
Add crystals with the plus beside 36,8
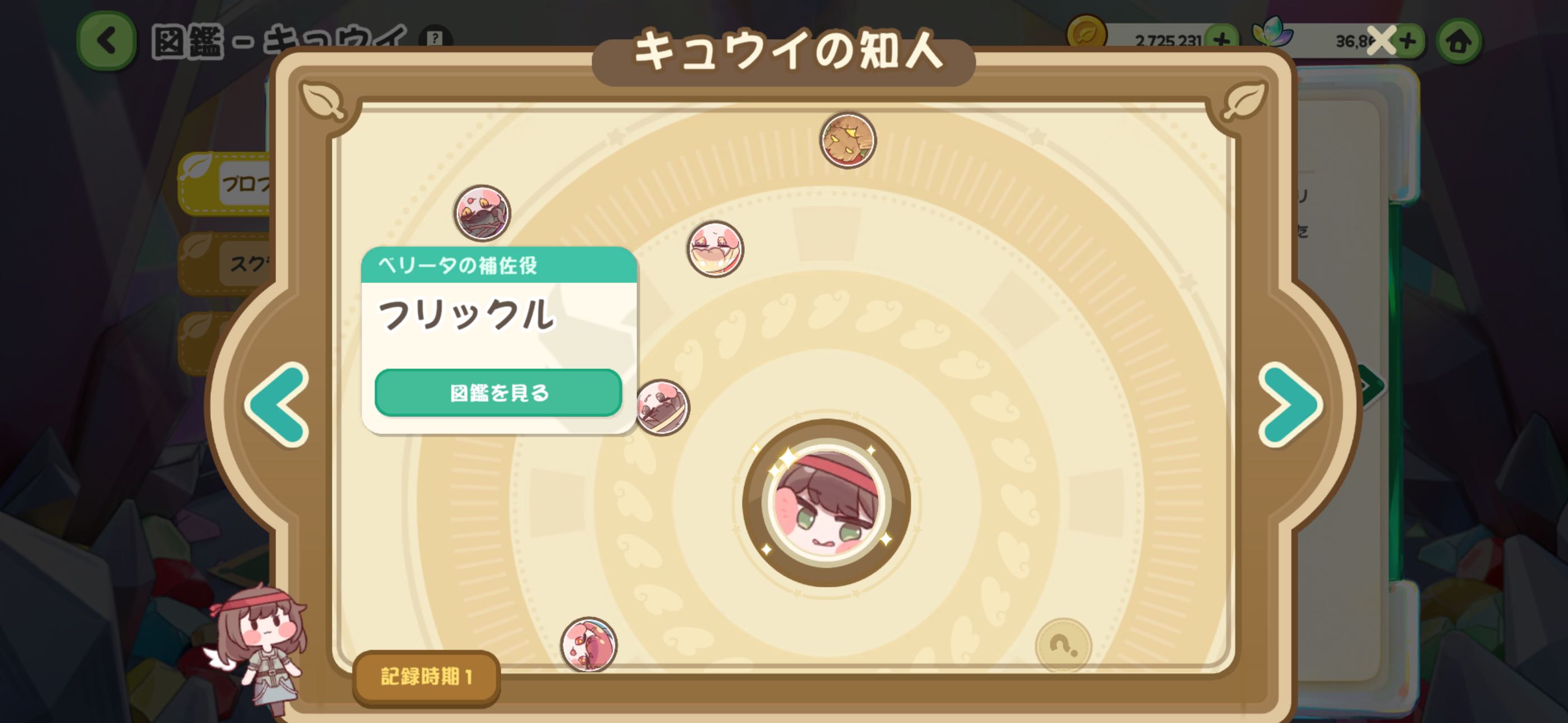tap(1408, 41)
